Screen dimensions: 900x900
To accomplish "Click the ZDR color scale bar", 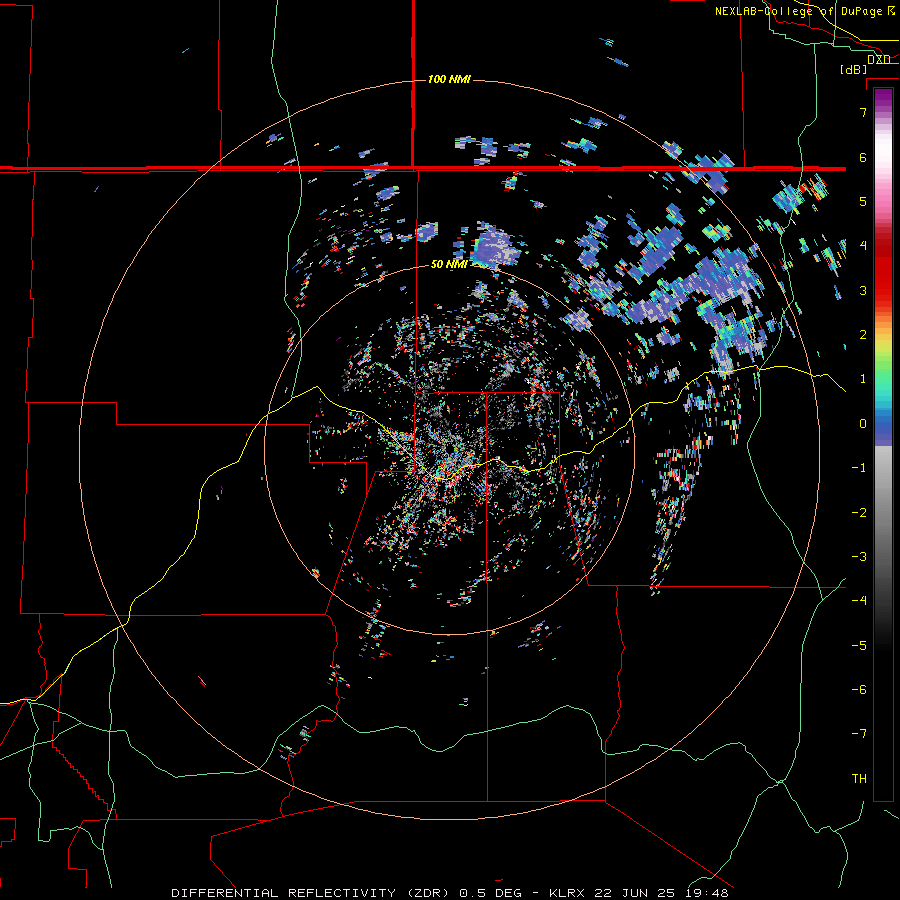I will [883, 444].
